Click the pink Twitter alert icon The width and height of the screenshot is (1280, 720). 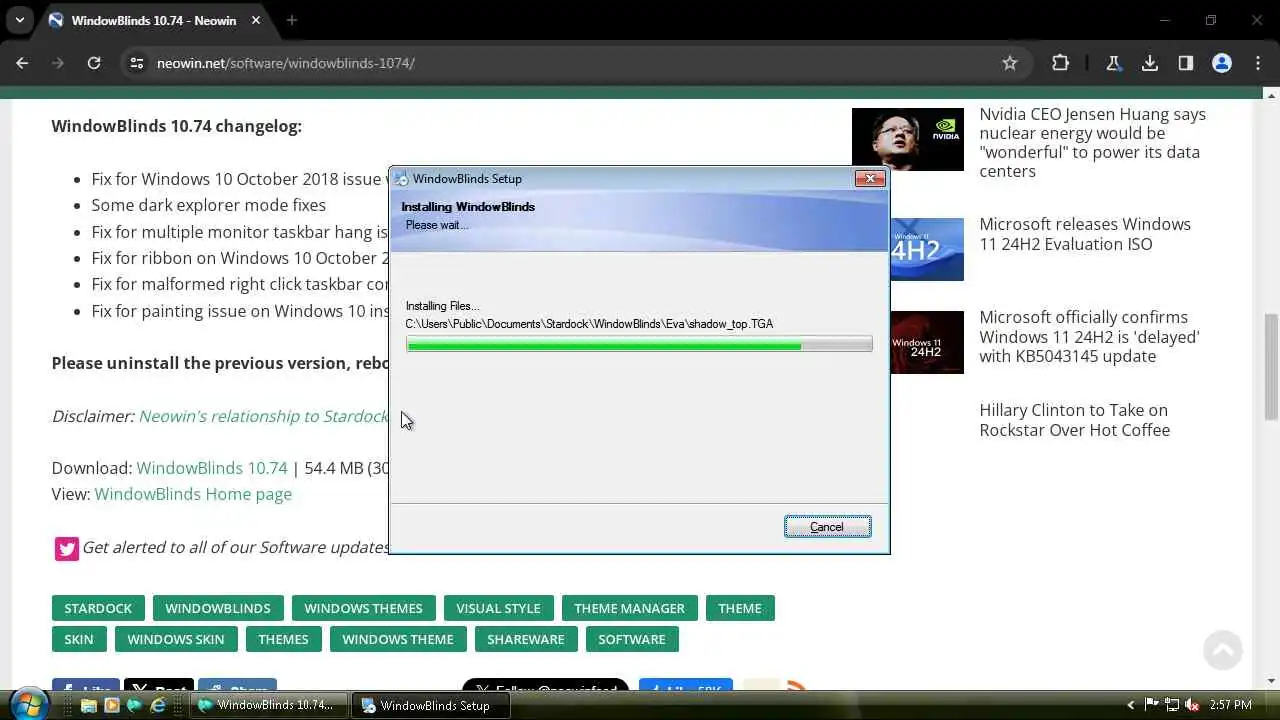67,548
